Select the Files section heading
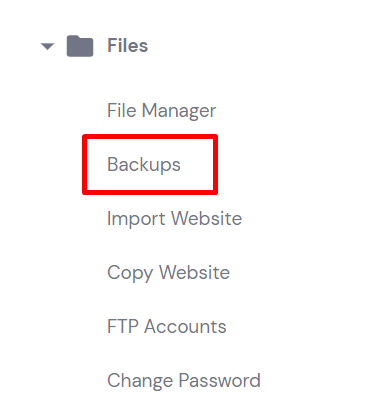Viewport: 376px width, 420px height. tap(128, 45)
